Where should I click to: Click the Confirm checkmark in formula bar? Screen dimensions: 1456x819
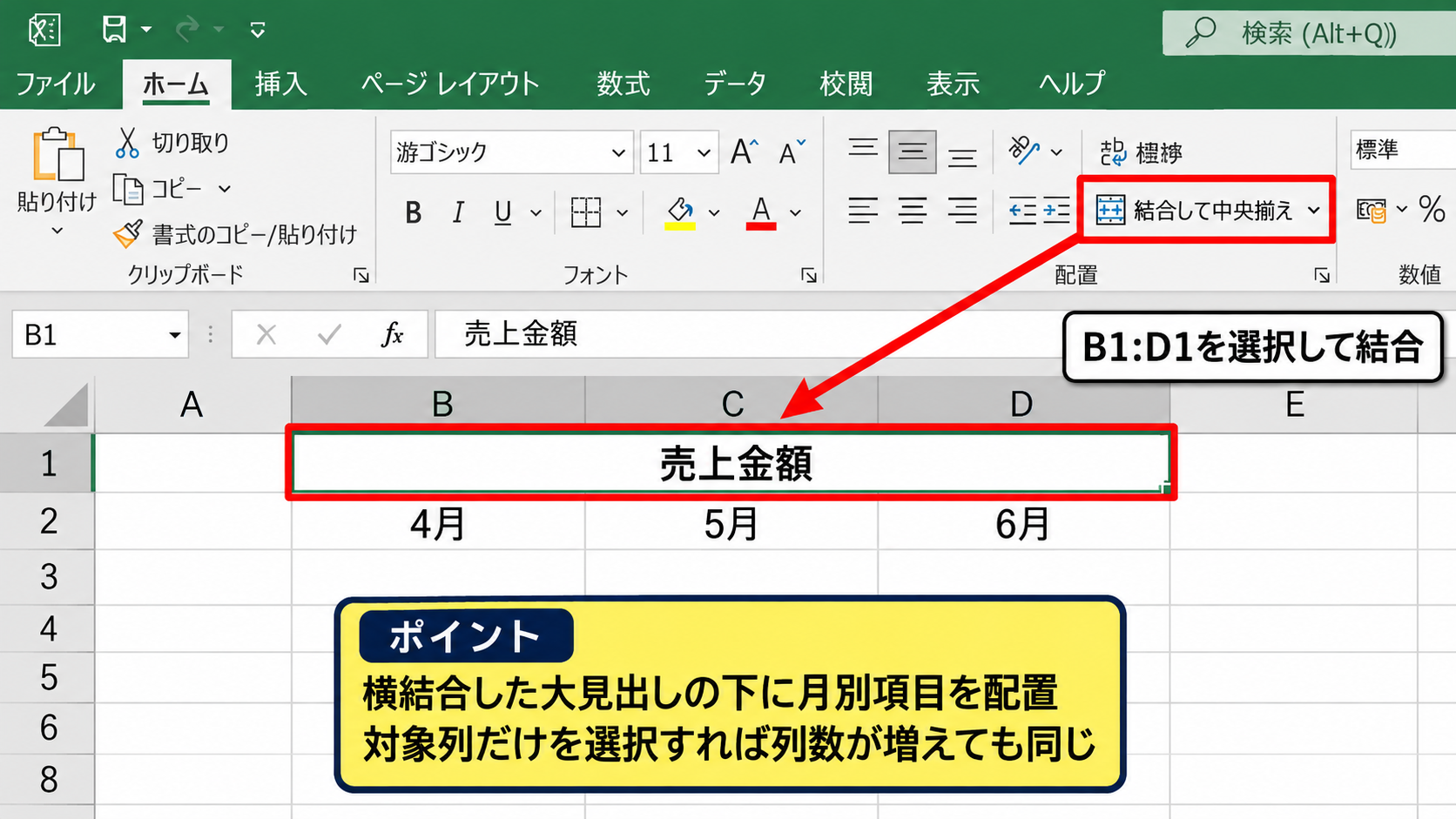329,334
